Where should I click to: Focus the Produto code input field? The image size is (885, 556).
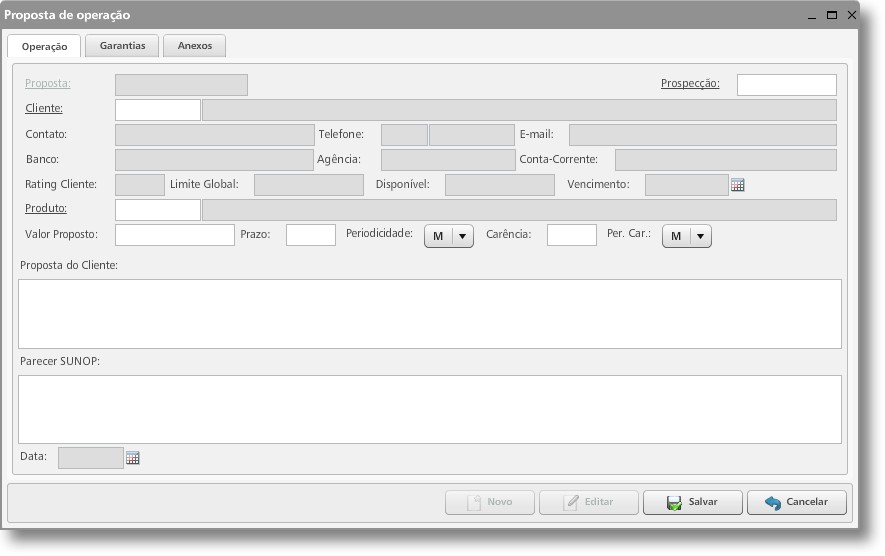point(157,209)
